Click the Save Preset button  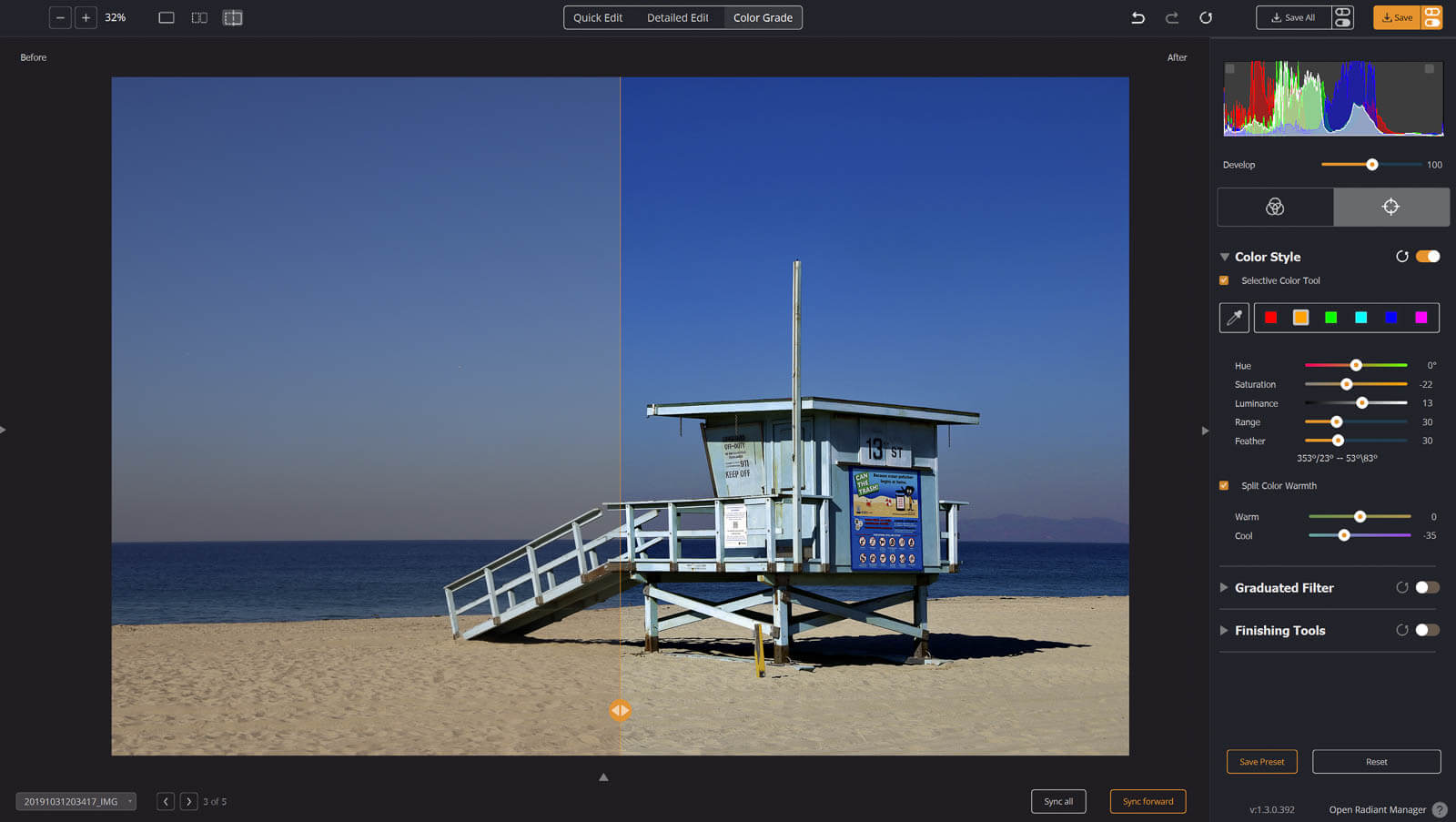click(x=1261, y=761)
